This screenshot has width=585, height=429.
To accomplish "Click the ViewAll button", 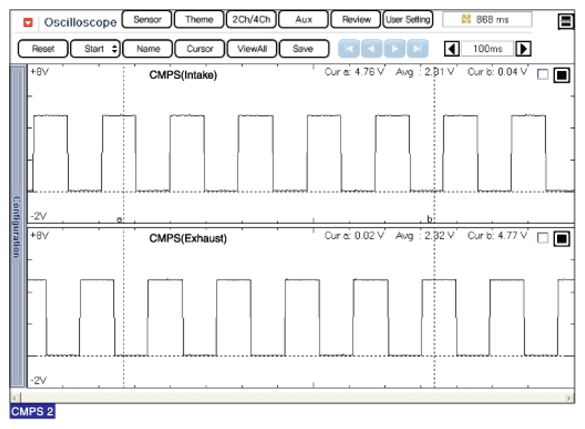I will 252,49.
